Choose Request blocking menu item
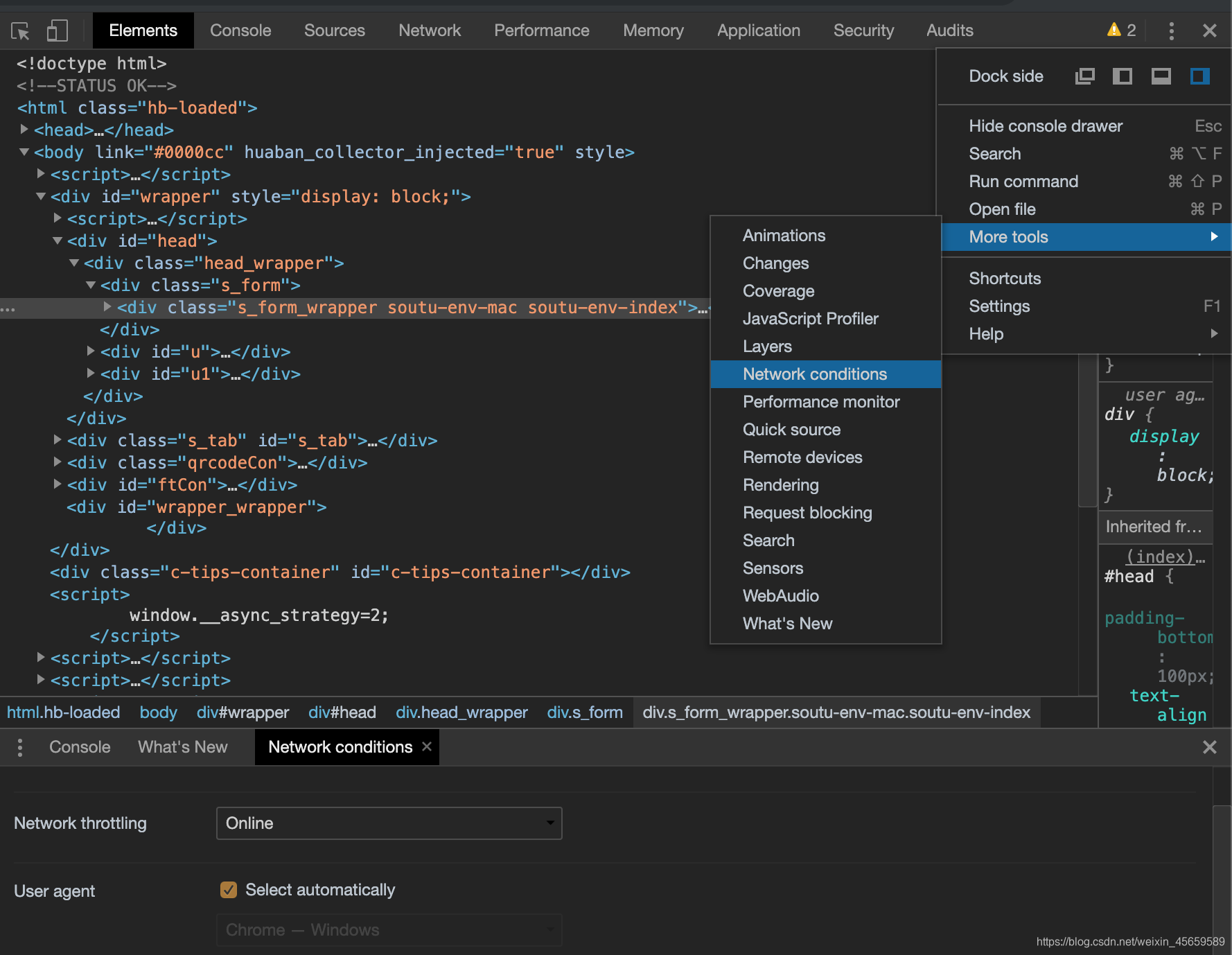 (x=826, y=513)
